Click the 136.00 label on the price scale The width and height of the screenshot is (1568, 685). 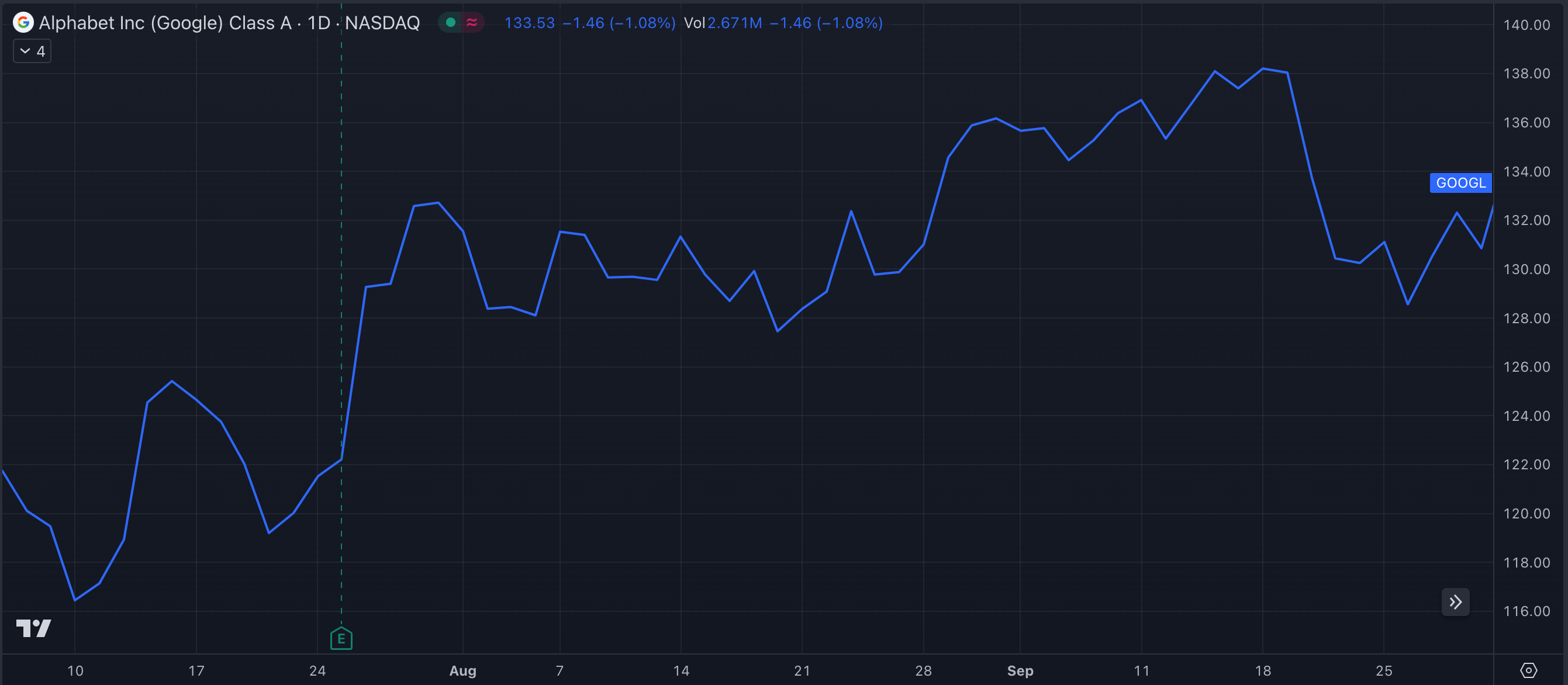pos(1528,122)
